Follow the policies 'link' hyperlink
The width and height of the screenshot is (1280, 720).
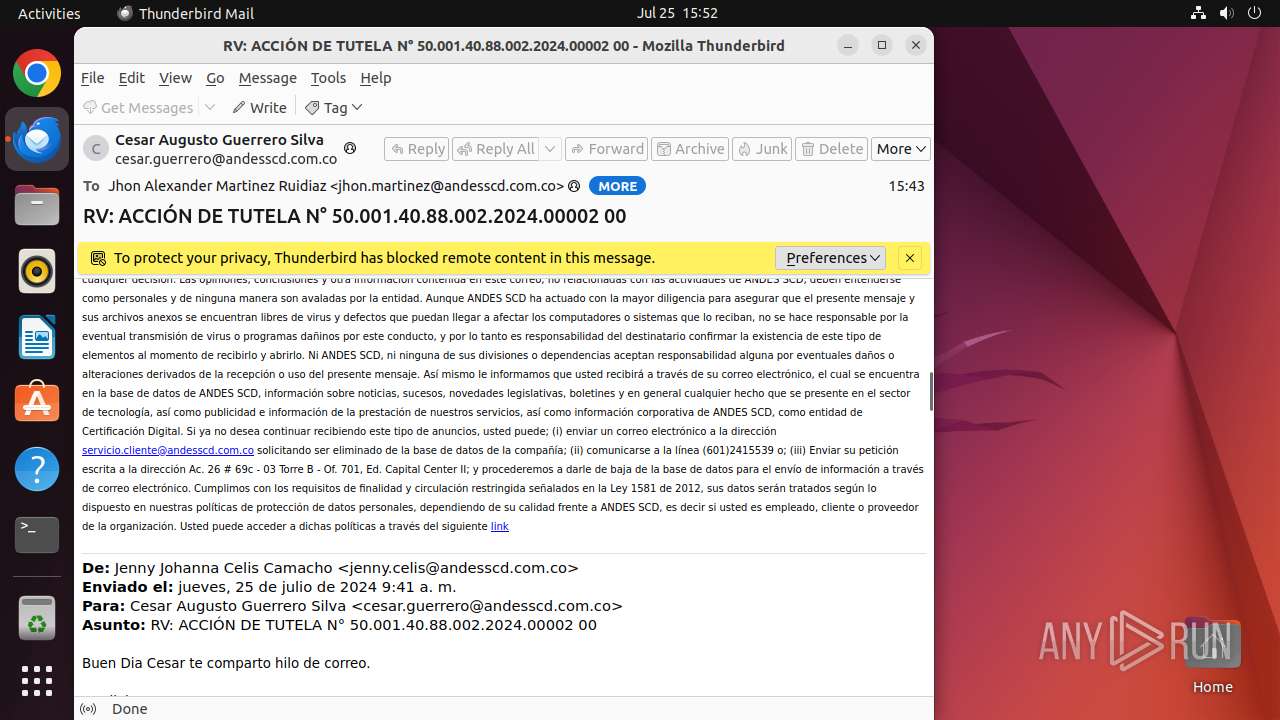499,526
